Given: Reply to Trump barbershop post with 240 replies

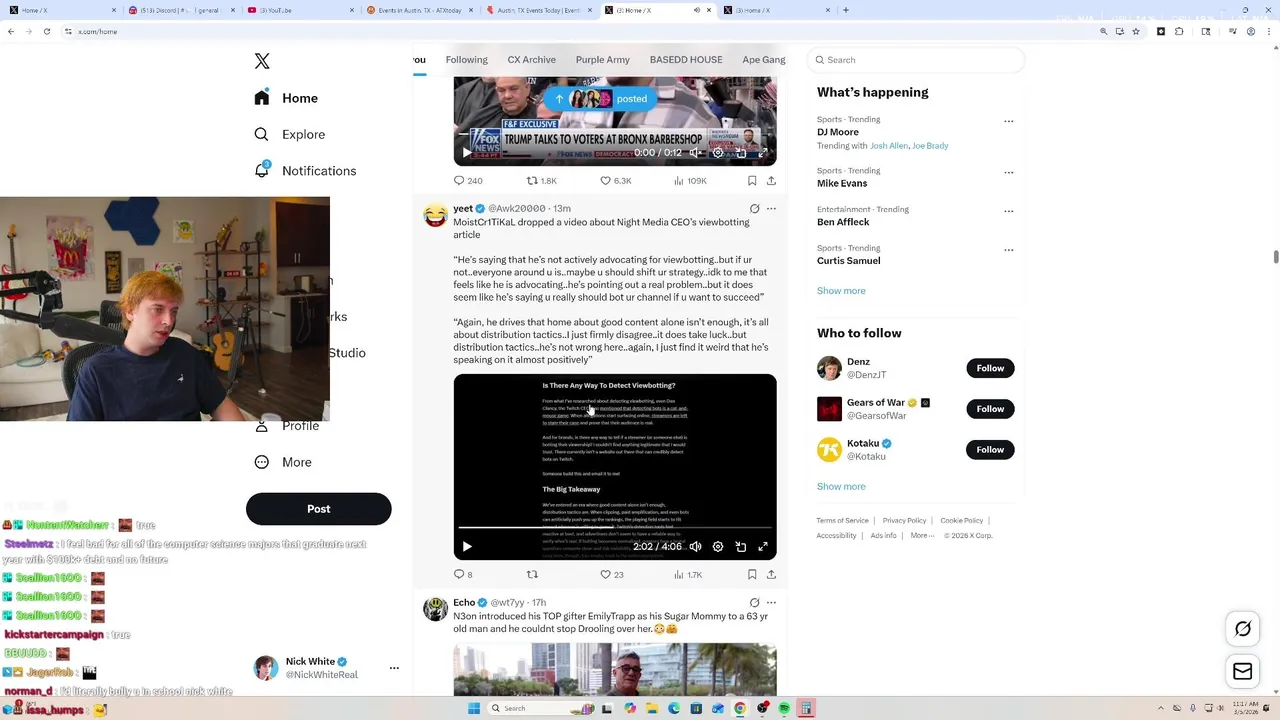Looking at the screenshot, I should point(468,181).
